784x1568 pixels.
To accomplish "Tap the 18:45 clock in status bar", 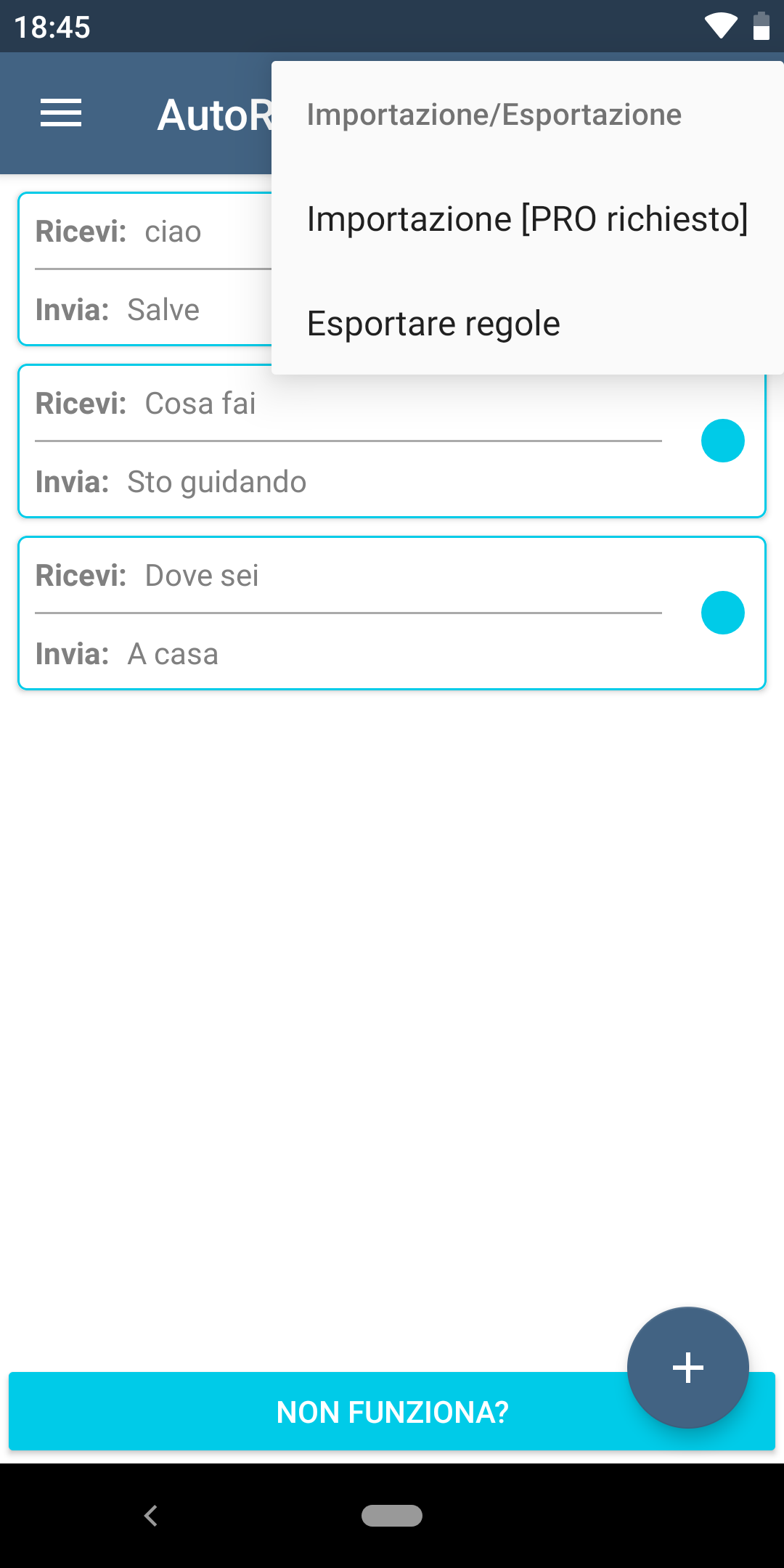I will click(52, 28).
